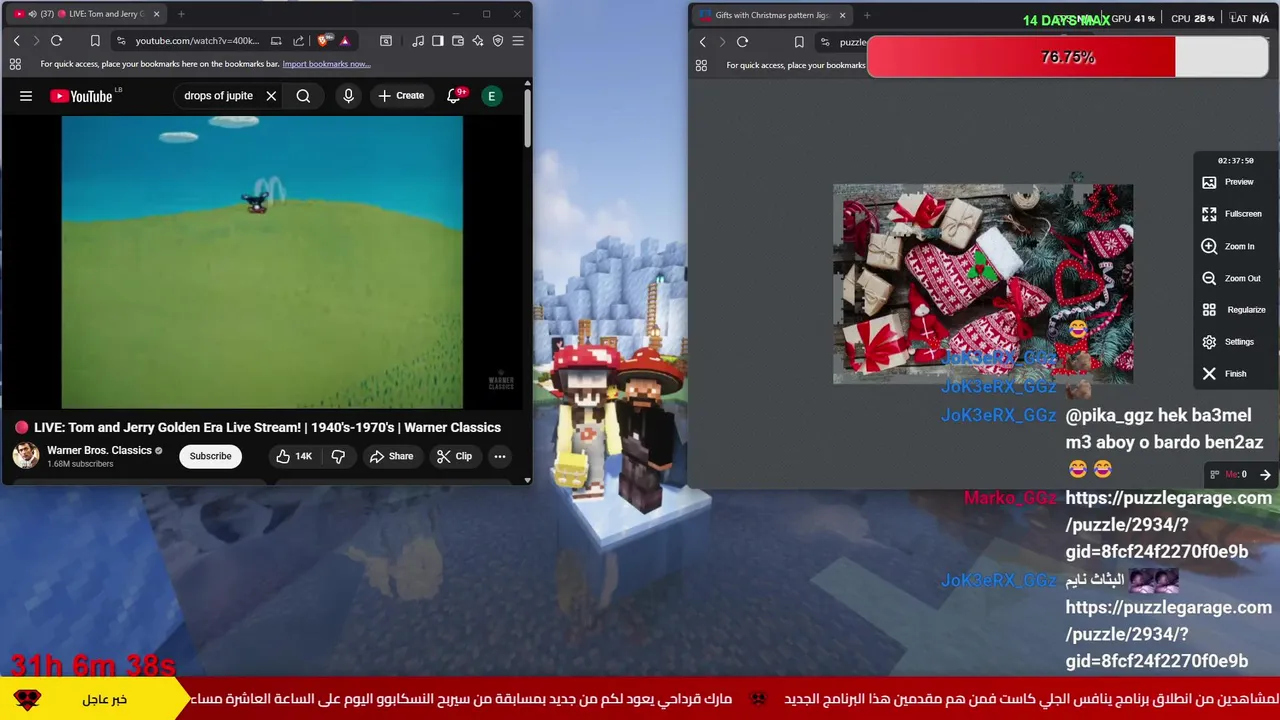Select the Gifts with Christmas pattern tab
This screenshot has height=720, width=1280.
771,15
